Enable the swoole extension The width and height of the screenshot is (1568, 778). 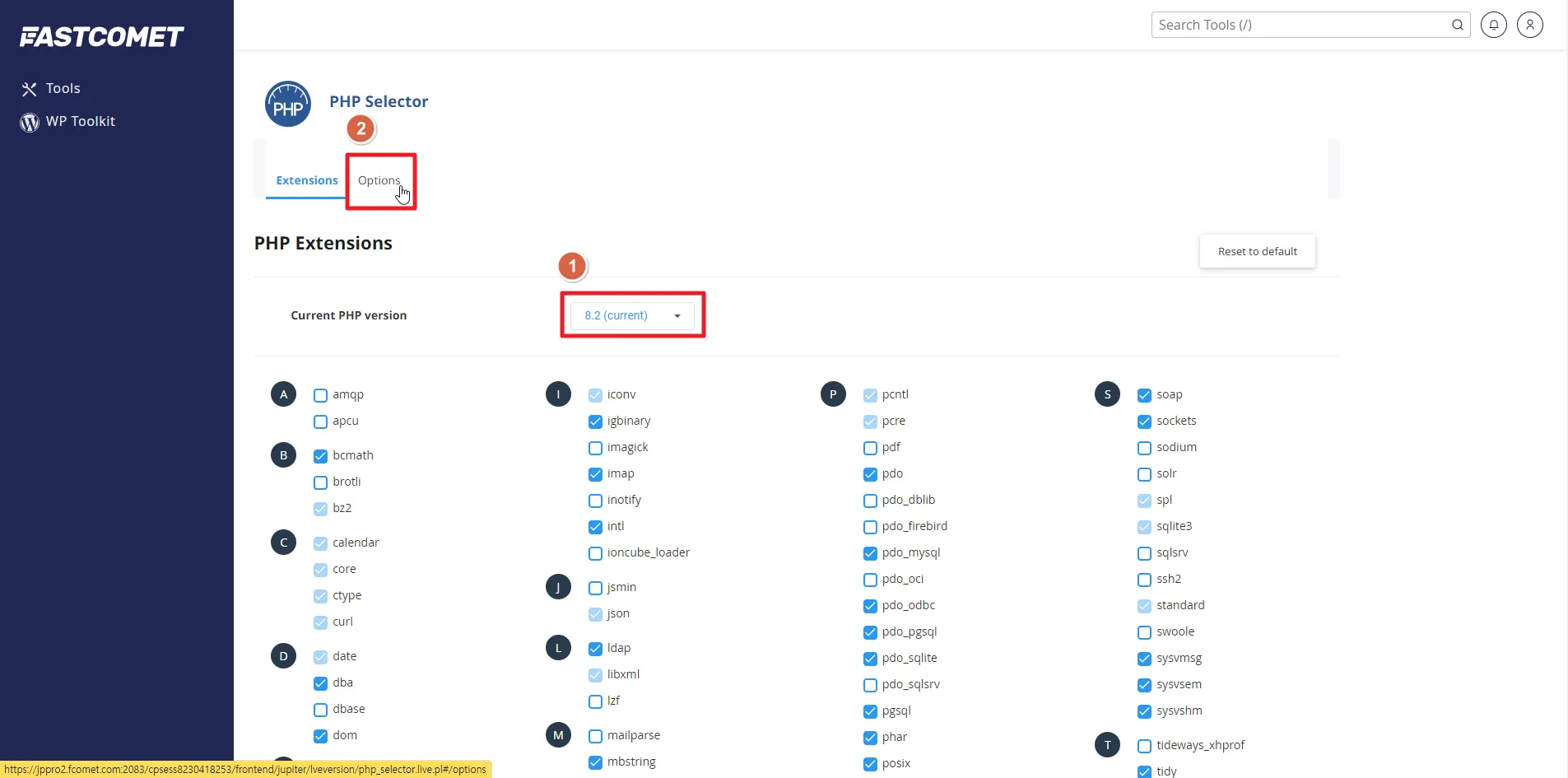click(x=1144, y=632)
